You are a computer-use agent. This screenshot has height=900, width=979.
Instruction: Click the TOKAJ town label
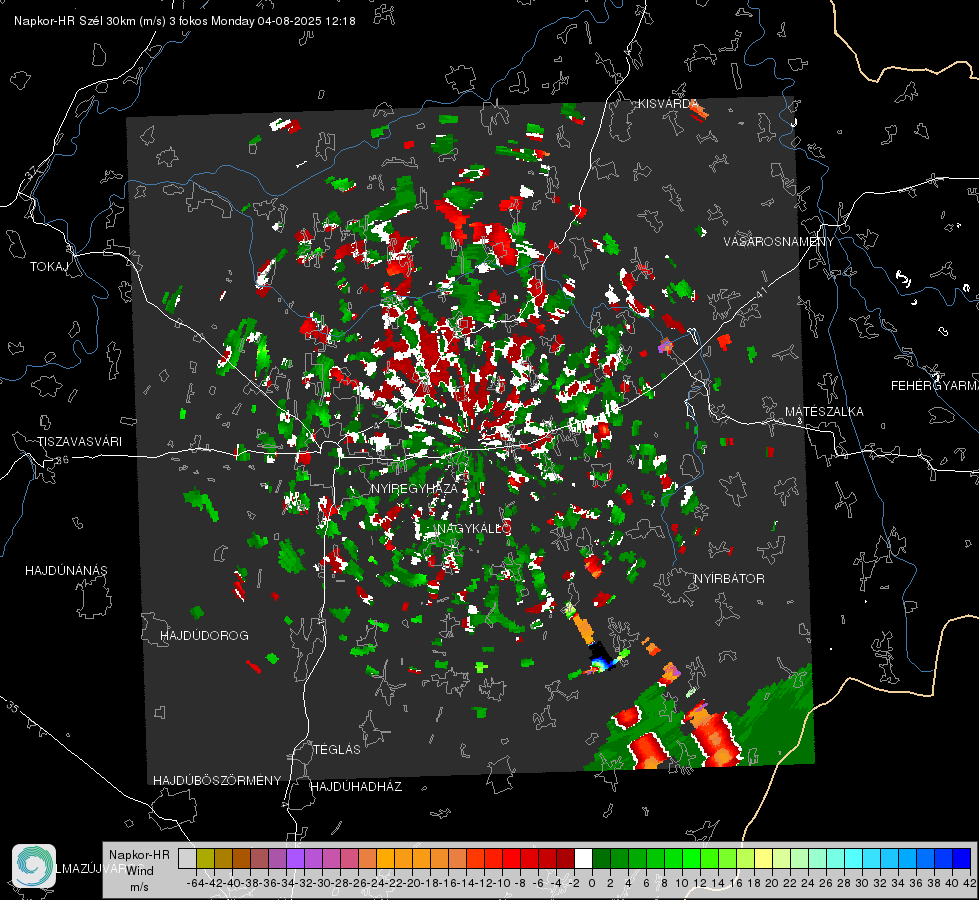[49, 267]
